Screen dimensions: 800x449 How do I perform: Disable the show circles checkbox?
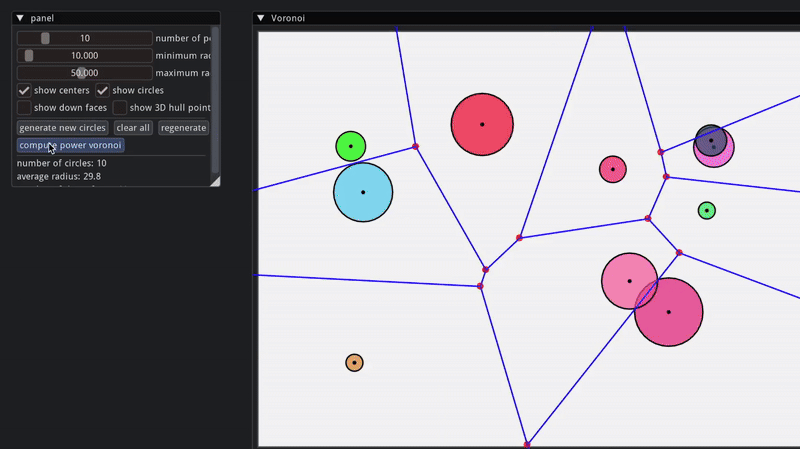coord(102,90)
